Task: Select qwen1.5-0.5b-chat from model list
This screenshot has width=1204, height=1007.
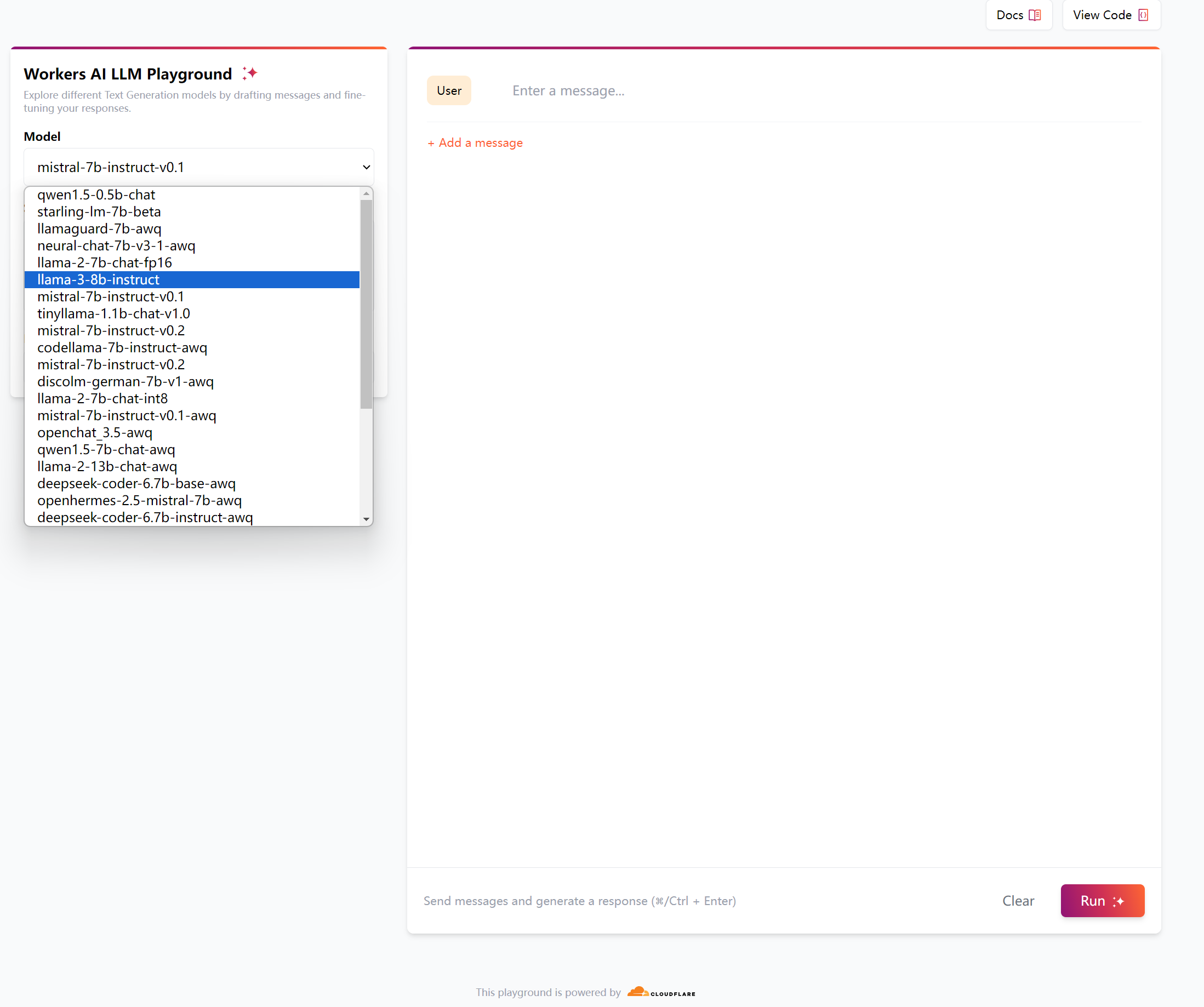Action: point(192,195)
